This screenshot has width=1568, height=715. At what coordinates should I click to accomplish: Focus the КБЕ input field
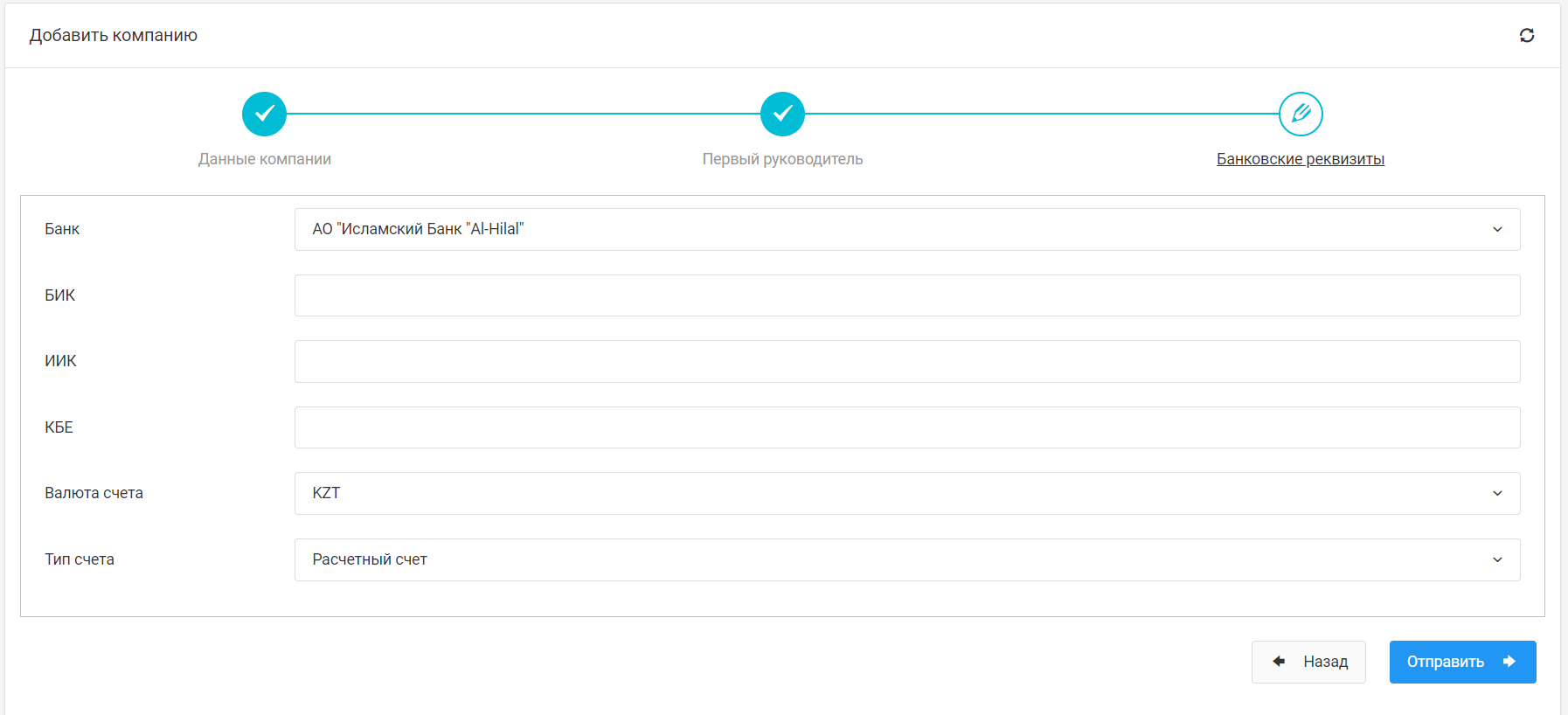[x=906, y=427]
